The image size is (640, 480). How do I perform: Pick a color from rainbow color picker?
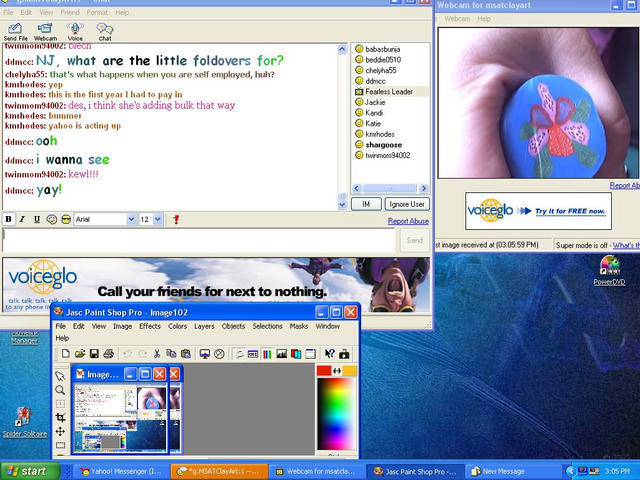tap(337, 413)
